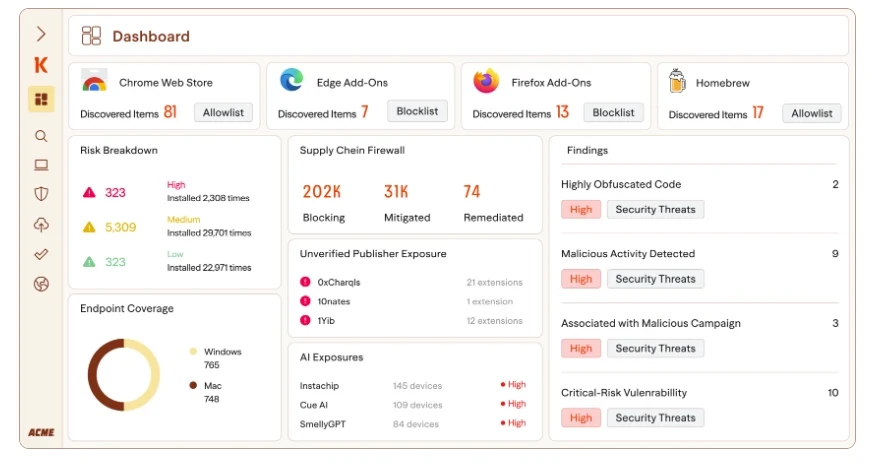
Task: Open the highlighted dashboard grid icon
Action: pos(41,99)
